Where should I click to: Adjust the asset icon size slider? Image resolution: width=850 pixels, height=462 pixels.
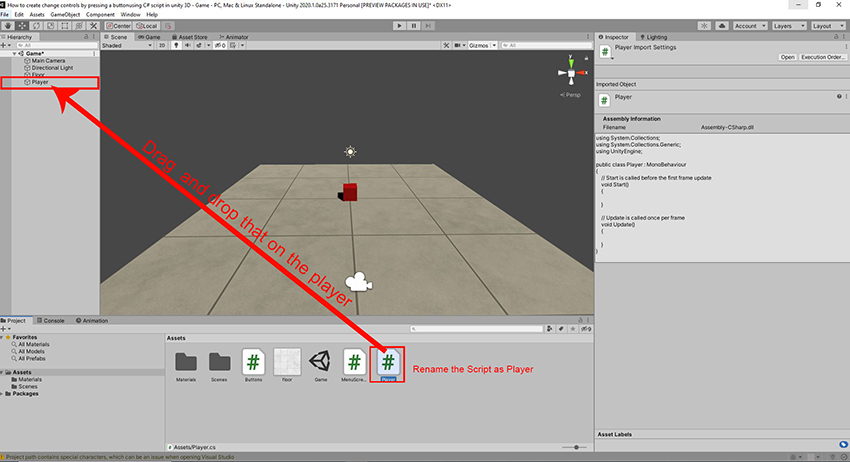pyautogui.click(x=575, y=447)
